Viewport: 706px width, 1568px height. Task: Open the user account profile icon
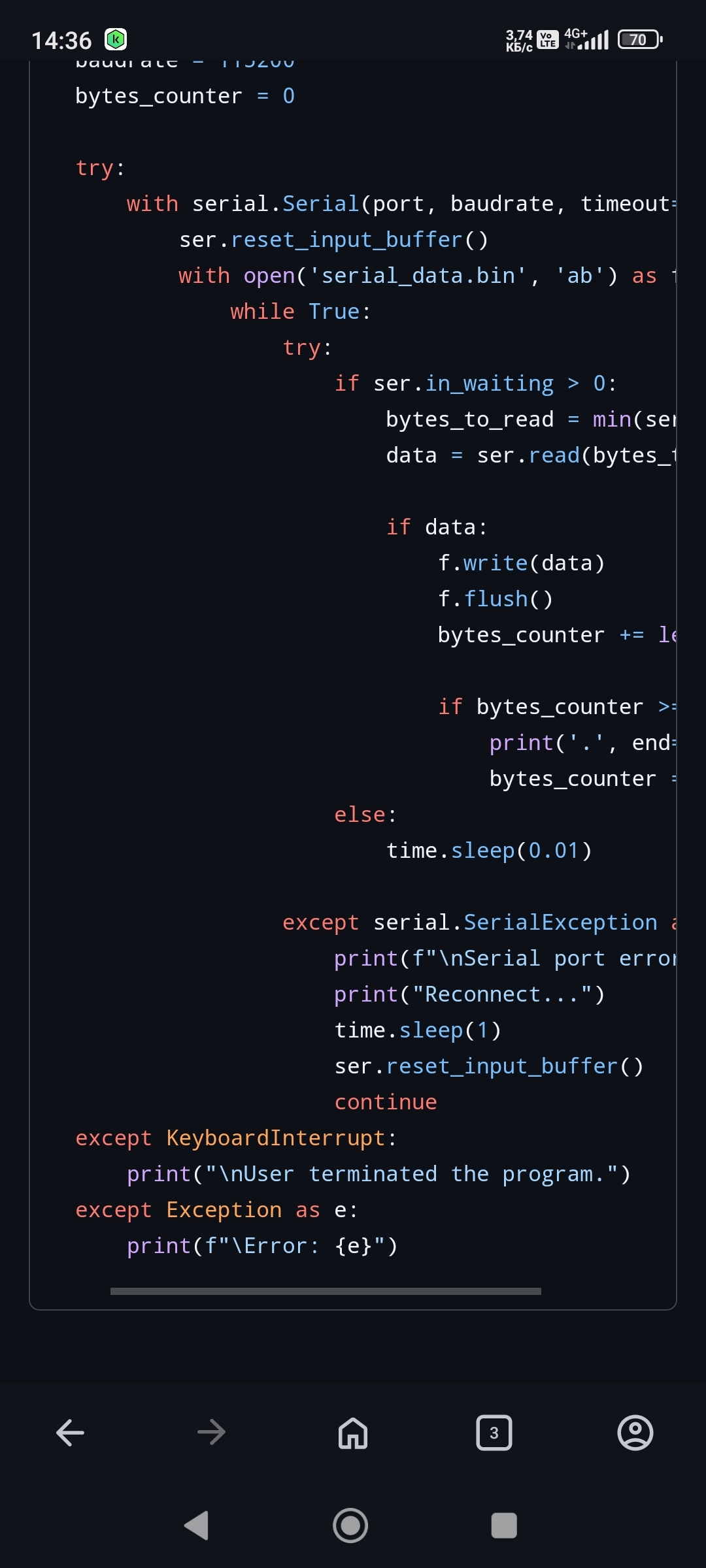pyautogui.click(x=635, y=1433)
